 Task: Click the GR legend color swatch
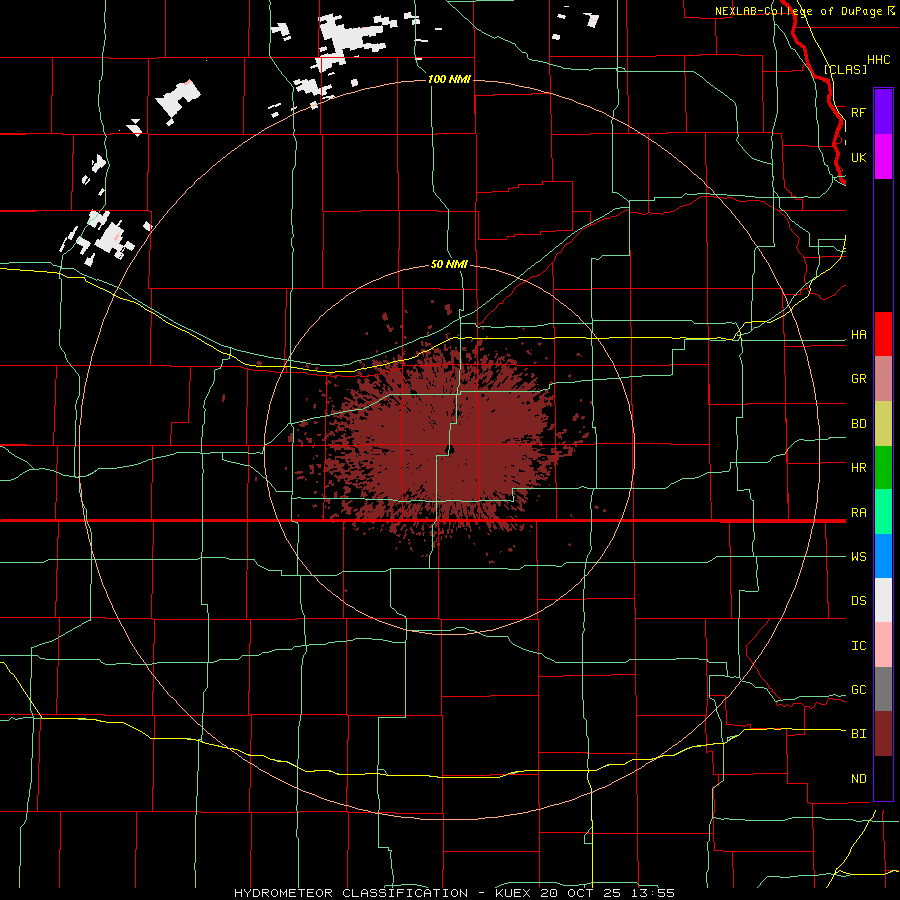[x=883, y=379]
